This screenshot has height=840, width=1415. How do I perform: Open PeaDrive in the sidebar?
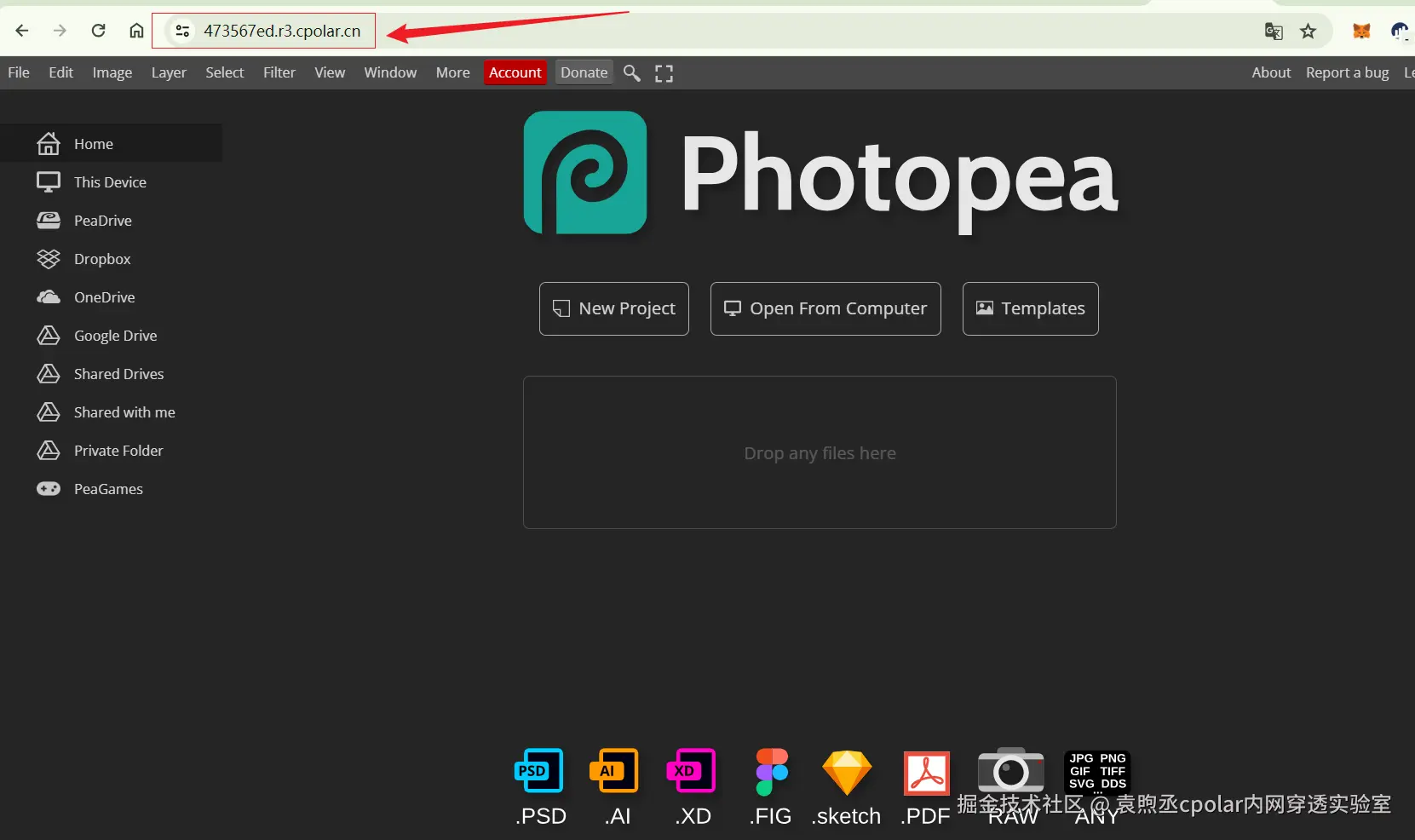pos(111,220)
